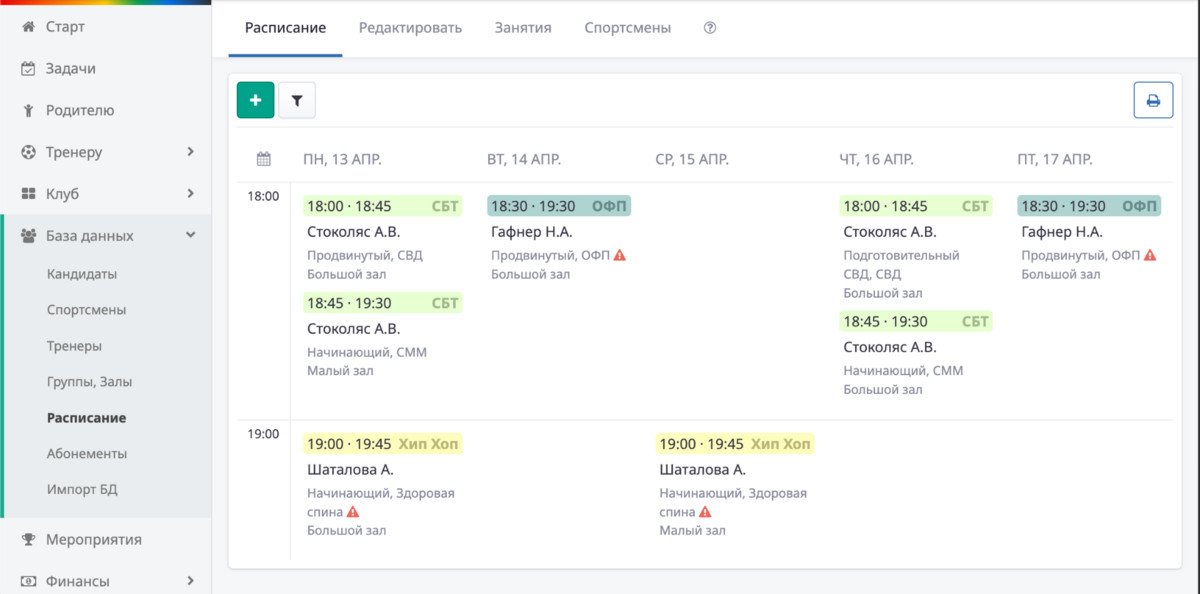Click warning icon on Wednesday Шаталова class
Image resolution: width=1200 pixels, height=594 pixels.
(706, 512)
